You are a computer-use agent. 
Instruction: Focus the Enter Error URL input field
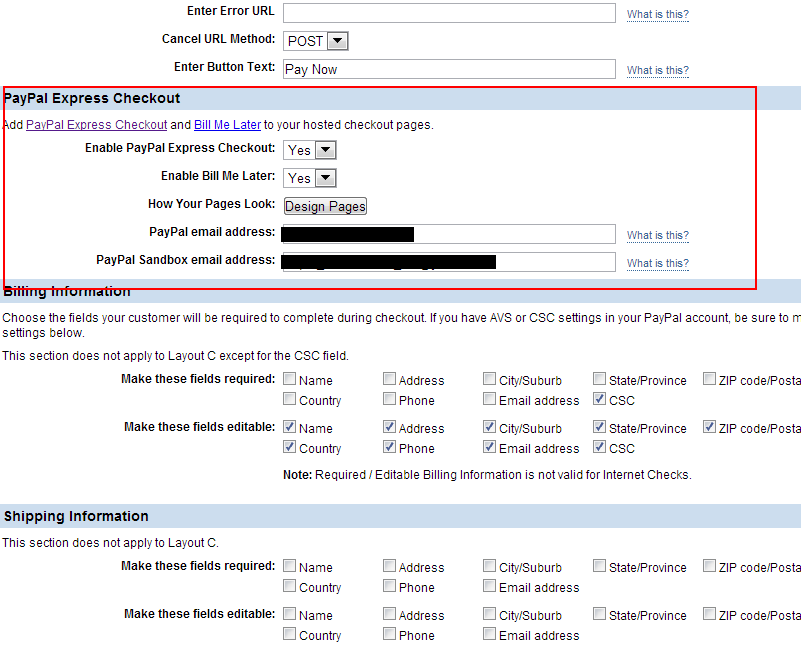(x=450, y=13)
